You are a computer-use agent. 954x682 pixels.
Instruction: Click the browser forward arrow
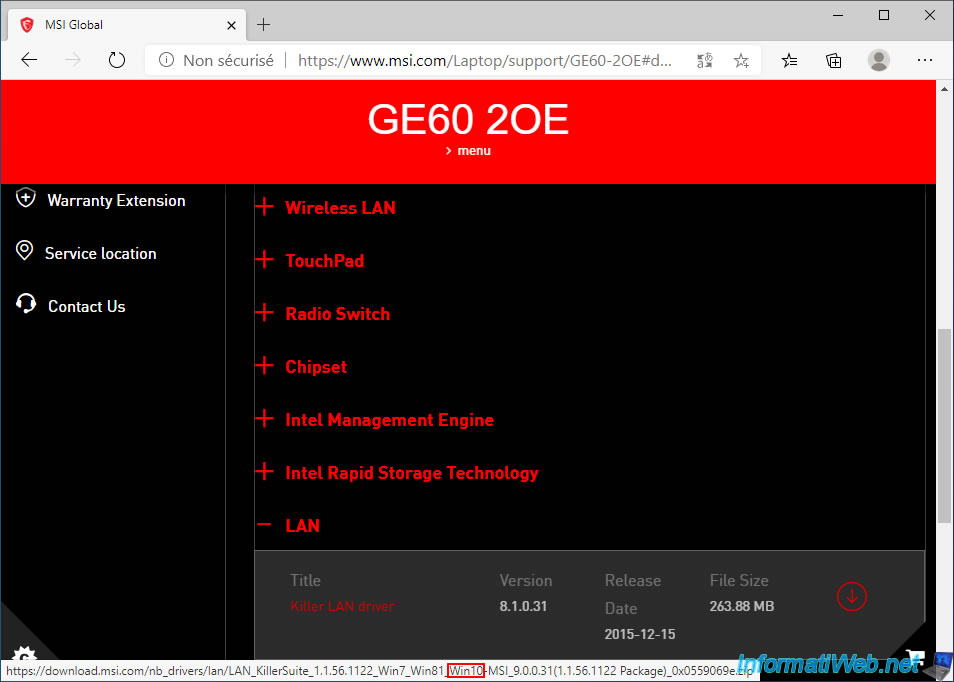coord(72,60)
